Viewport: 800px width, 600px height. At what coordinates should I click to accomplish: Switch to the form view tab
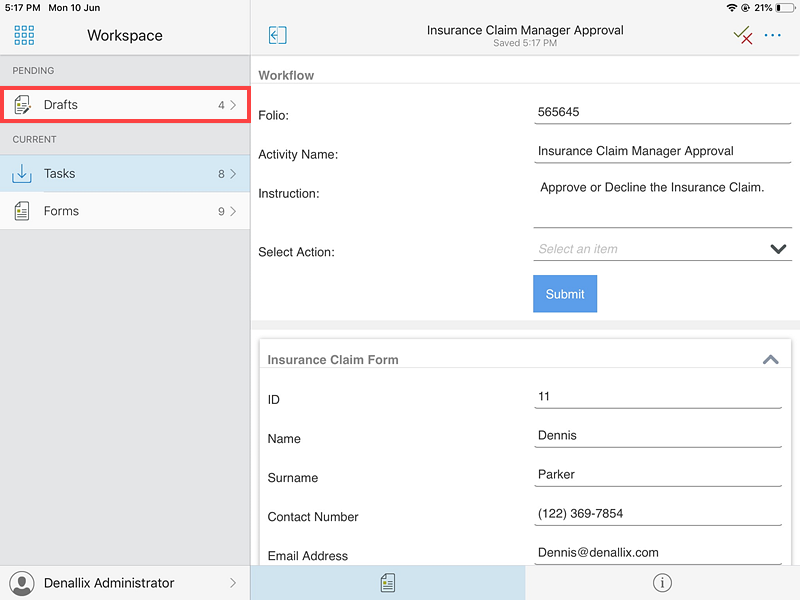387,583
